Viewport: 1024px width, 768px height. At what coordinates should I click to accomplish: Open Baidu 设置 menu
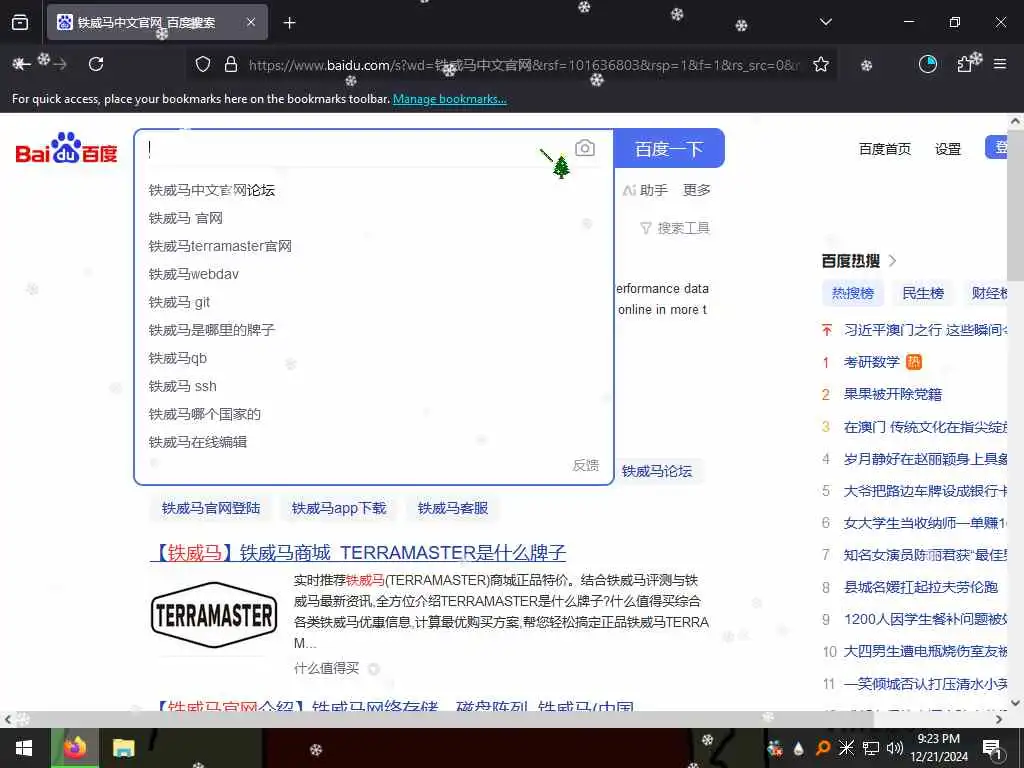click(x=948, y=149)
